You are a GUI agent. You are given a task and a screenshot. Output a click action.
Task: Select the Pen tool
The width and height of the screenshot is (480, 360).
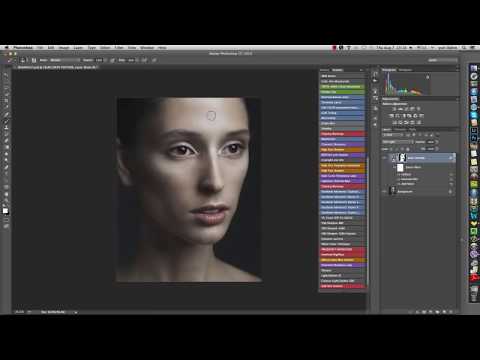(6, 167)
